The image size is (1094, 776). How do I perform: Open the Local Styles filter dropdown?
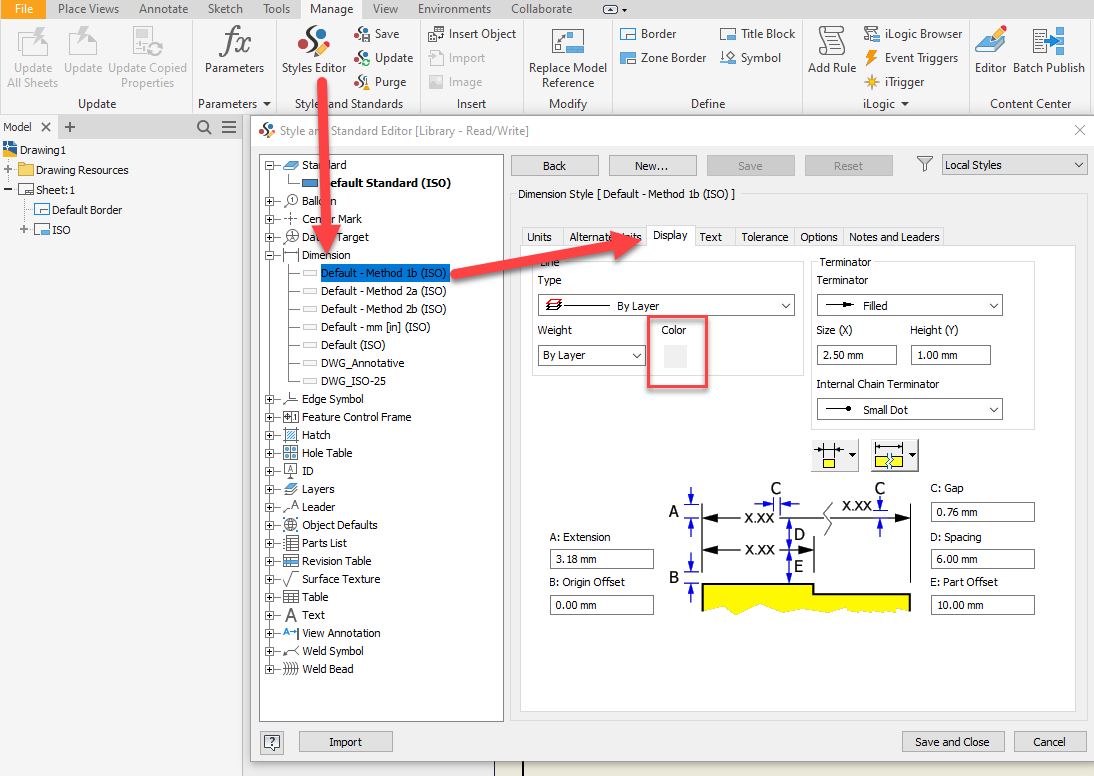click(x=1014, y=165)
